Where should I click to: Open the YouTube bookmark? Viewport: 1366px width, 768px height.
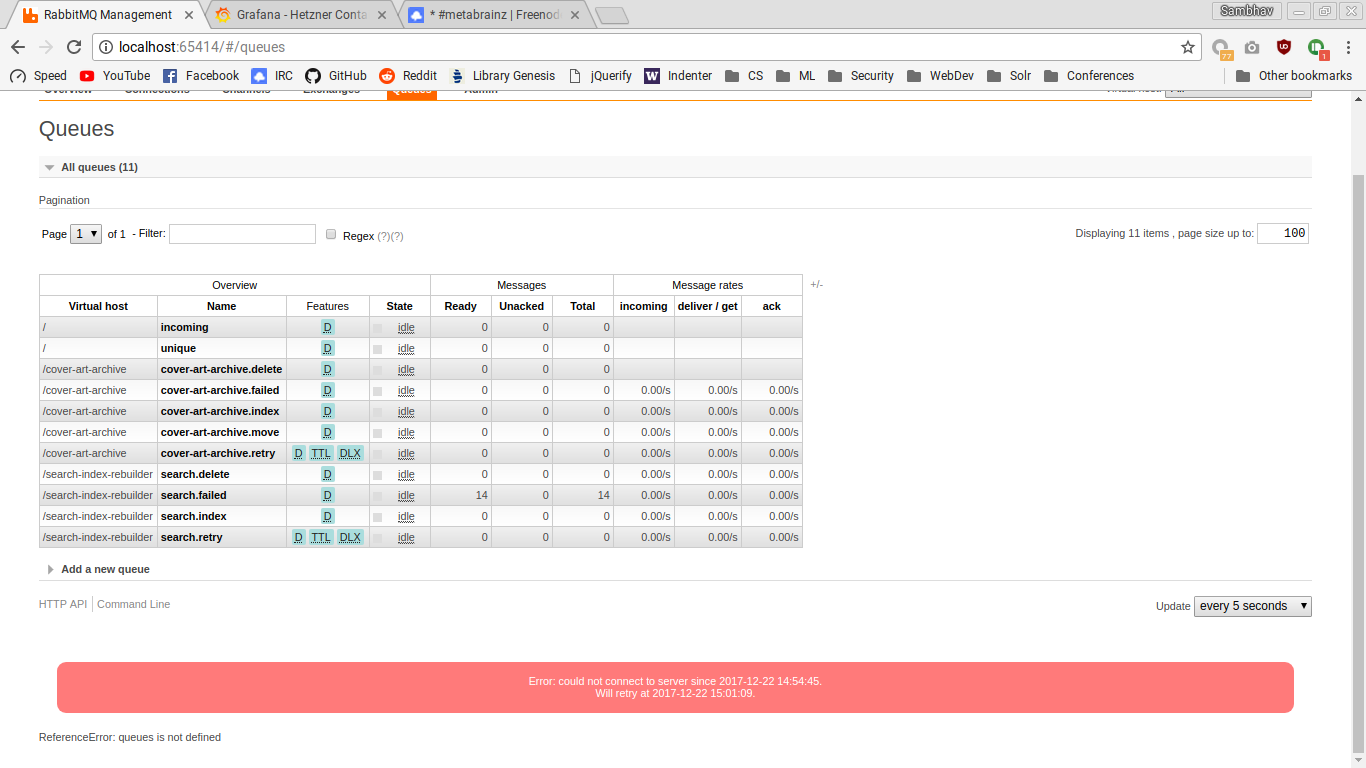coord(115,76)
